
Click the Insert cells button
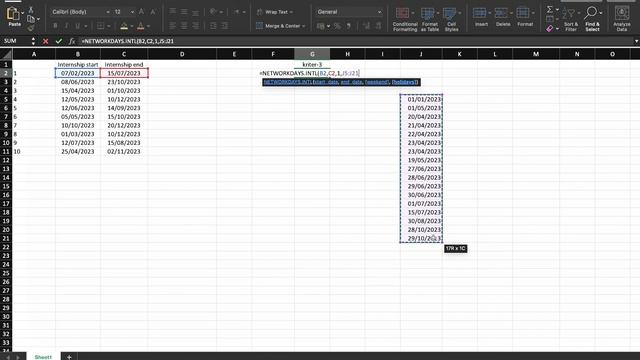pos(481,17)
